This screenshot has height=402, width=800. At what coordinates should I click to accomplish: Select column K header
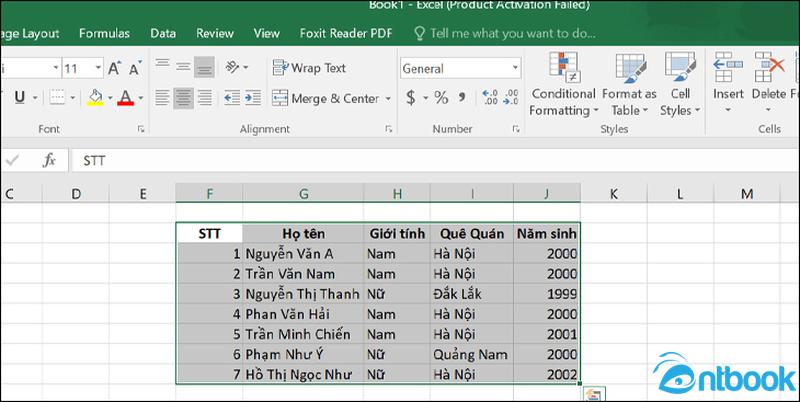tap(614, 193)
